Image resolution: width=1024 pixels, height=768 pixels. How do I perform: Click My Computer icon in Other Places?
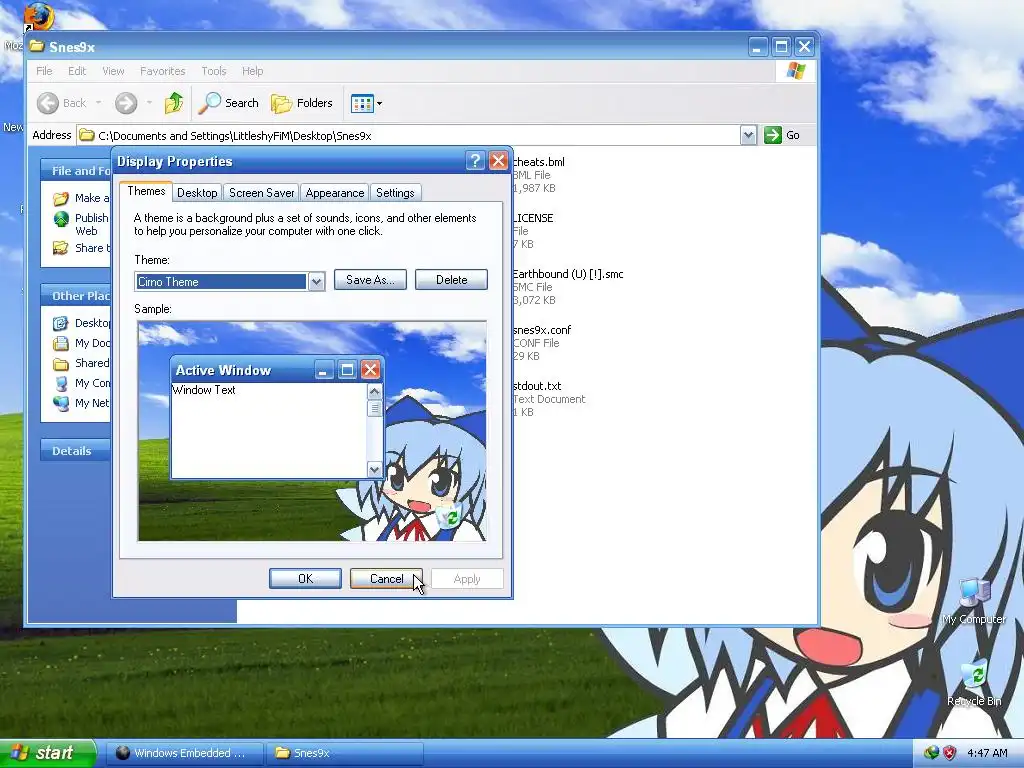(x=61, y=383)
